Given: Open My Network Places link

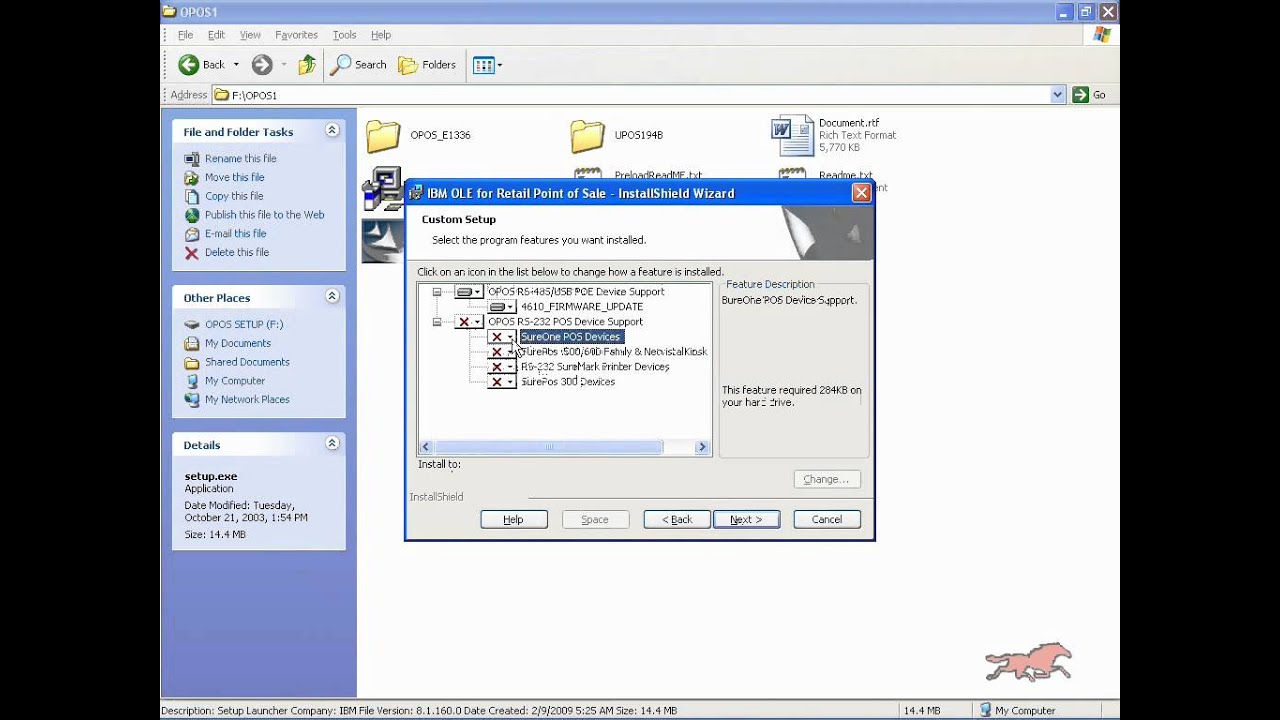Looking at the screenshot, I should 247,400.
